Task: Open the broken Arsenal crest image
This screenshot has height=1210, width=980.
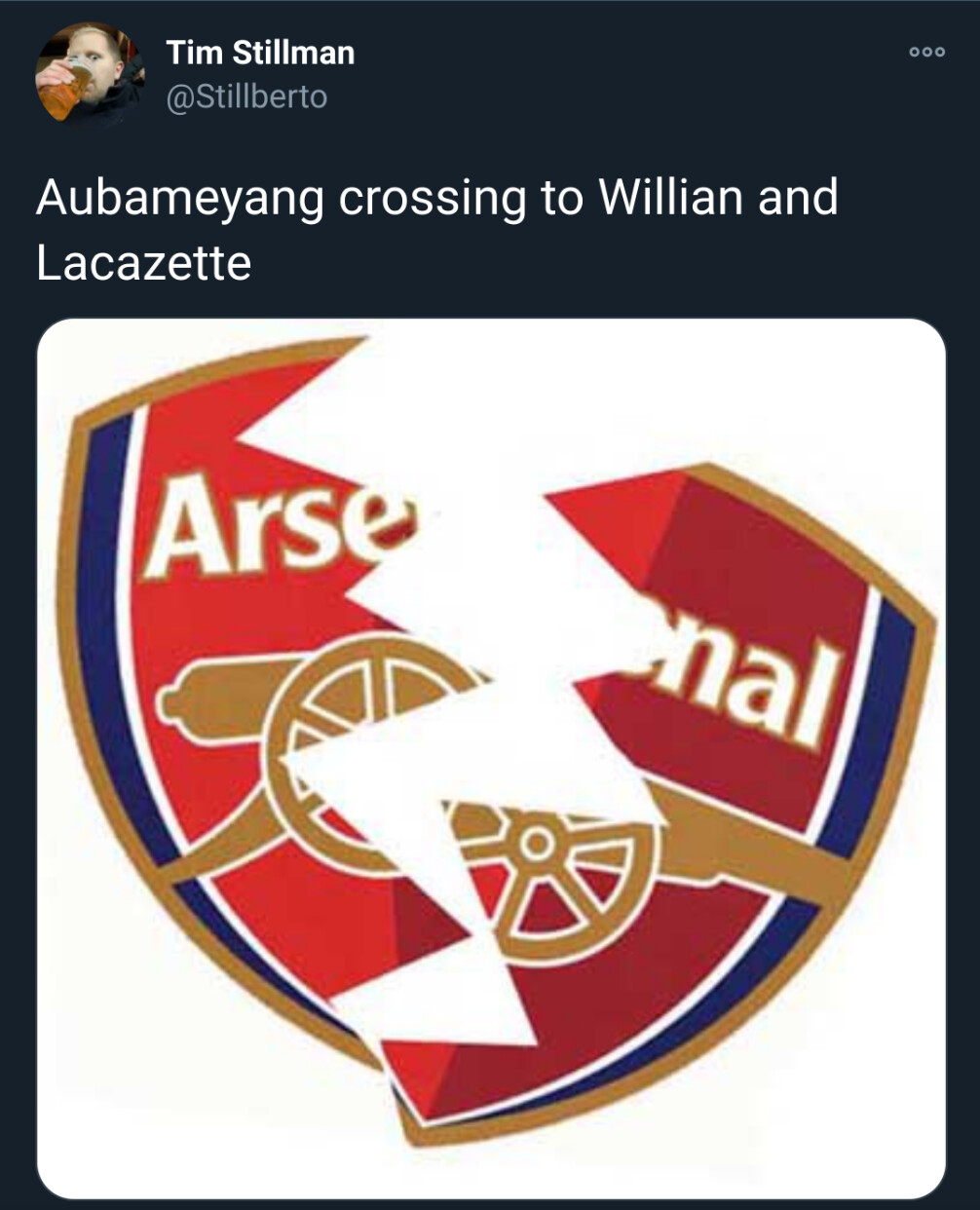Action: (491, 759)
